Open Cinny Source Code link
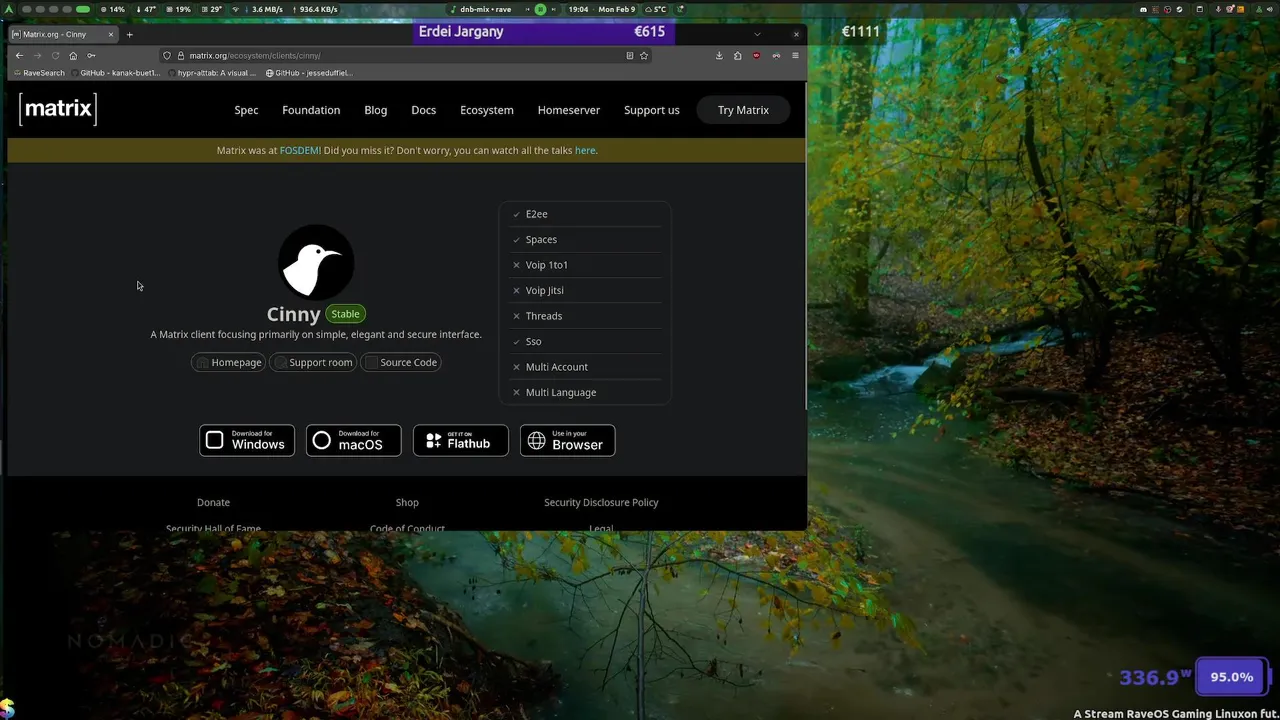This screenshot has height=720, width=1280. coord(401,362)
